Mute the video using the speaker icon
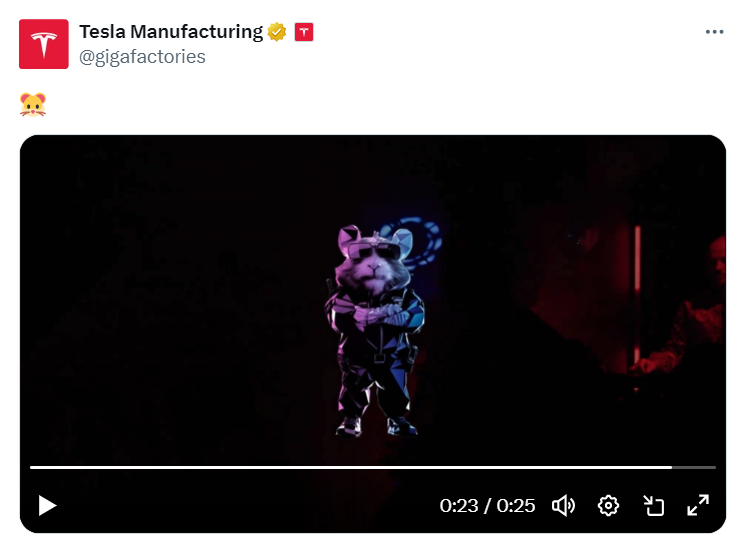The image size is (739, 546). tap(563, 506)
